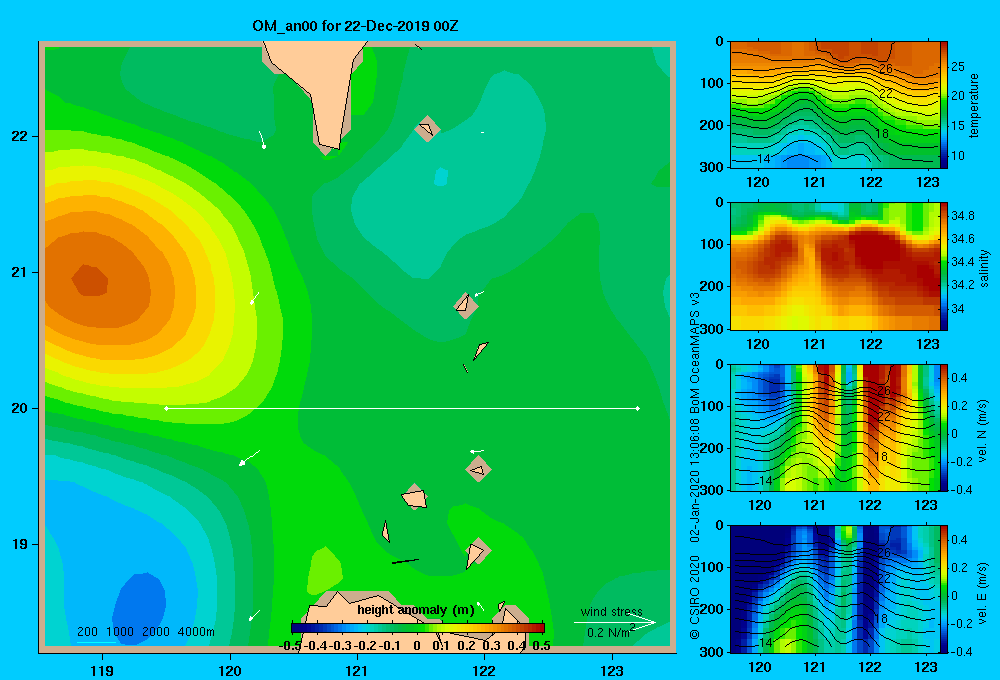Click the -0.4 tick on vel. E color bar
The height and width of the screenshot is (680, 1000).
click(961, 651)
